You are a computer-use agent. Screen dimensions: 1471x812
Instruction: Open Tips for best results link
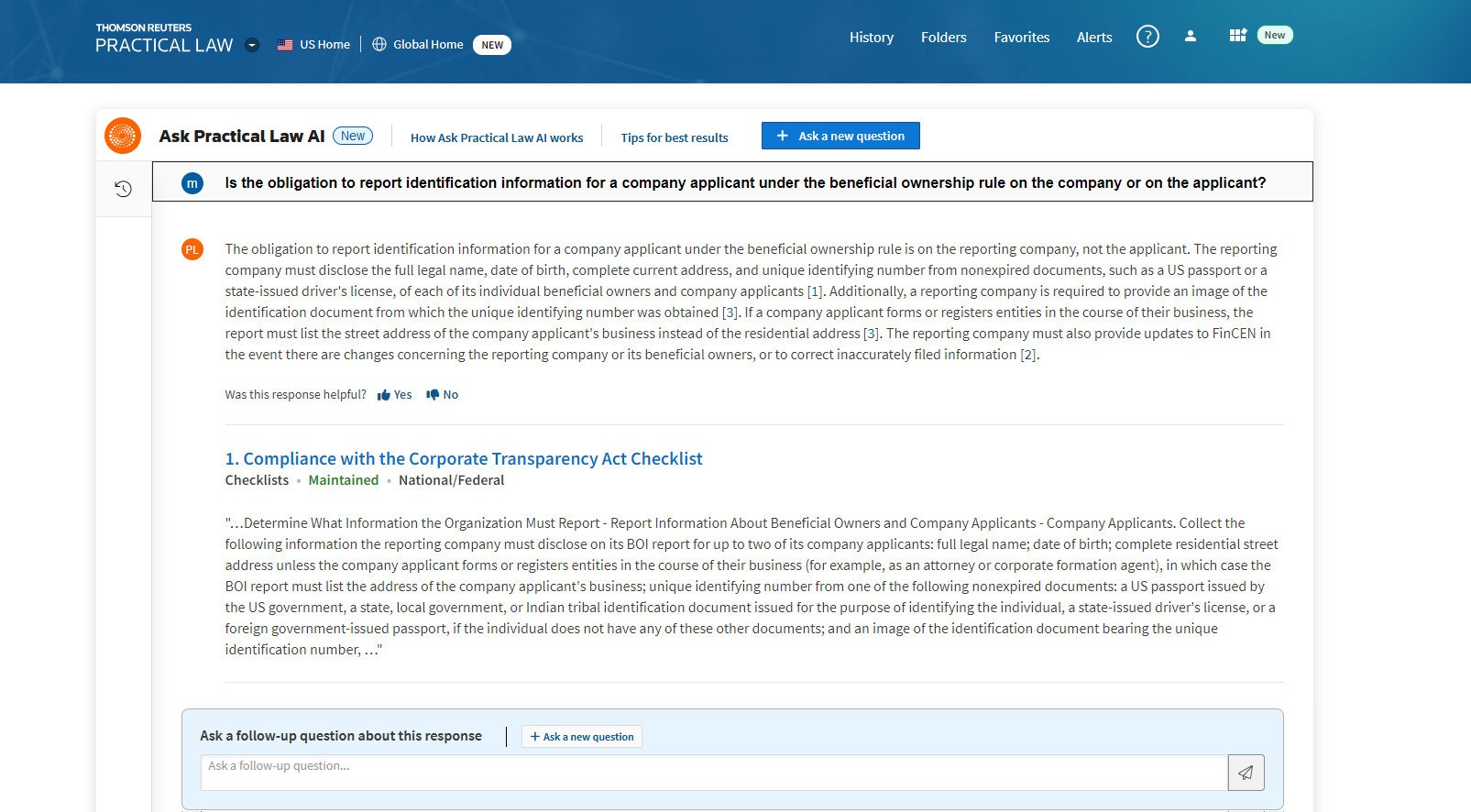point(674,137)
